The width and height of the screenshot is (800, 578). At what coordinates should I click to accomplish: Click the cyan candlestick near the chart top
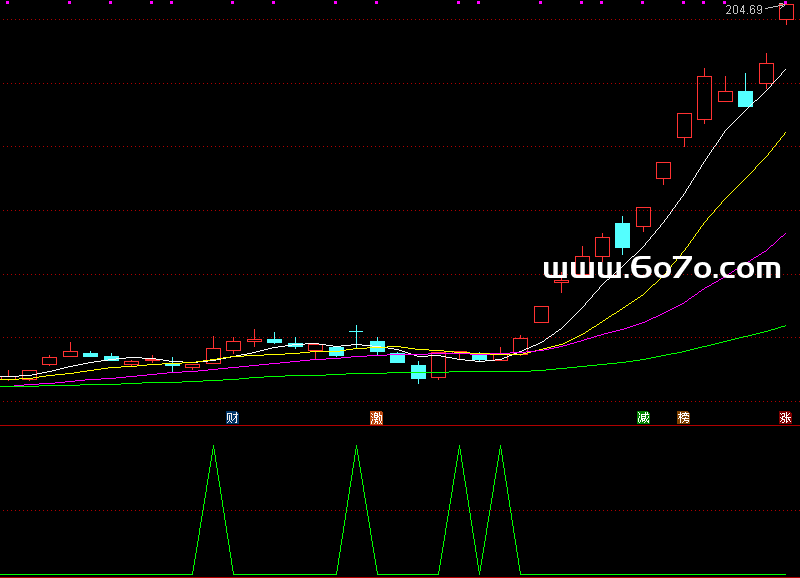click(745, 98)
